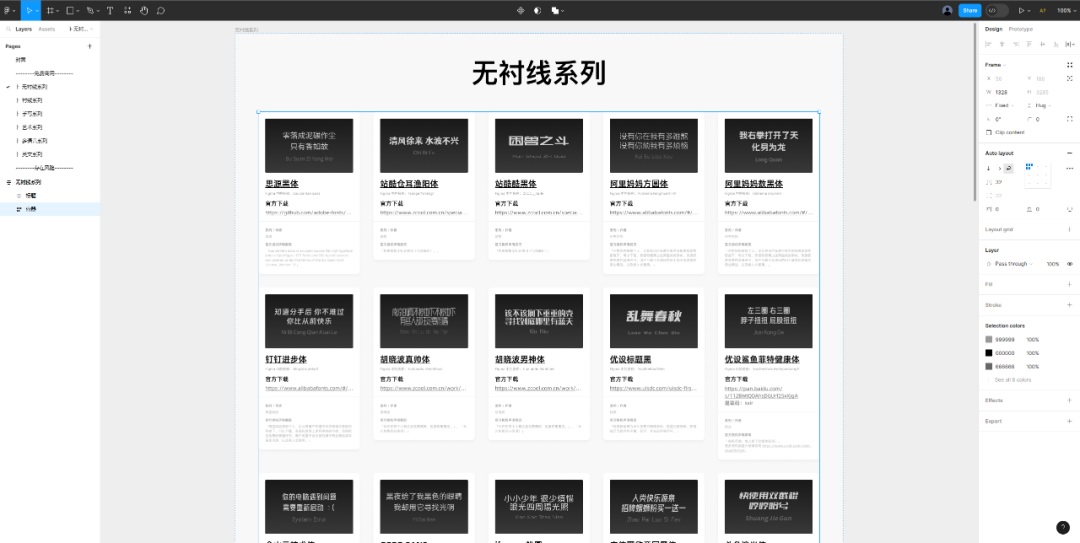Viewport: 1080px width, 543px height.
Task: Click the Share button
Action: (x=970, y=10)
